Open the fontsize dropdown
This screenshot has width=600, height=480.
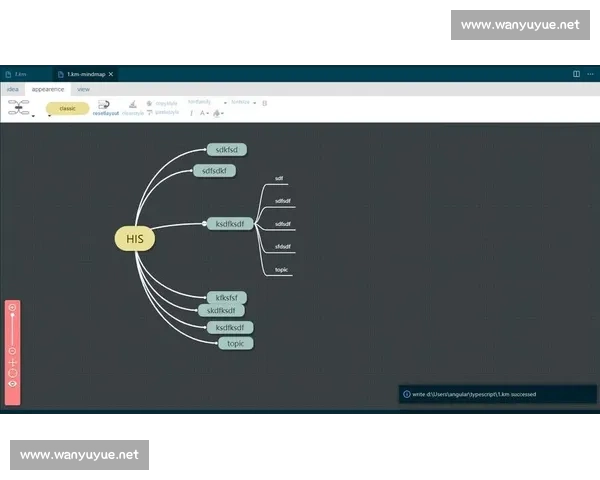click(243, 102)
